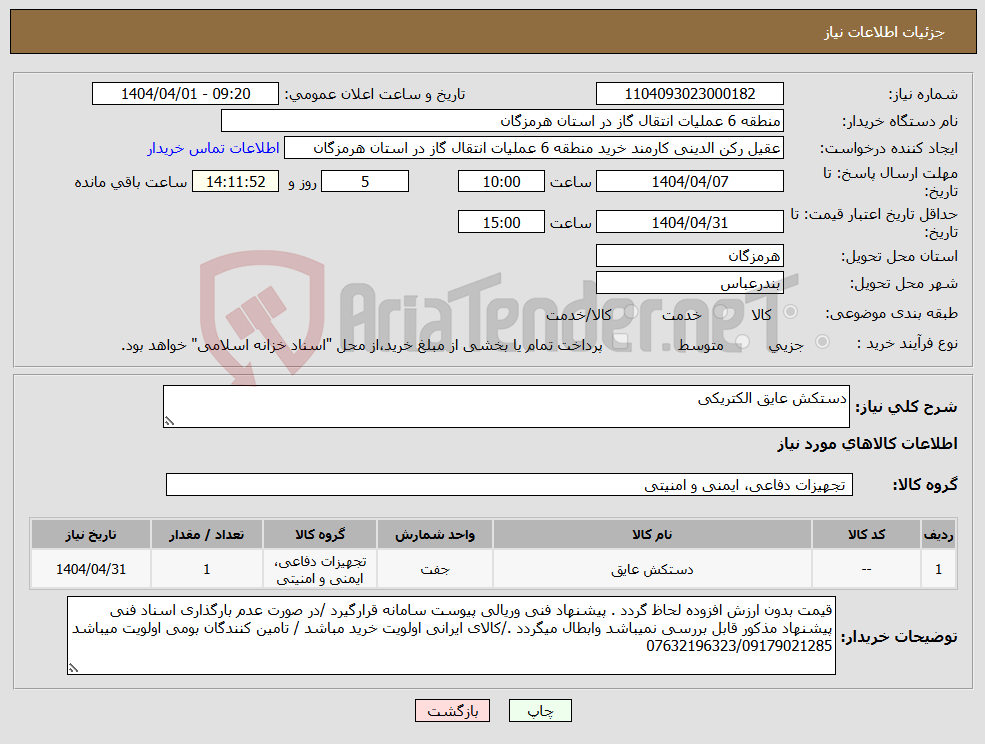Click the تعداد / مقدار column header
985x744 pixels.
[207, 534]
